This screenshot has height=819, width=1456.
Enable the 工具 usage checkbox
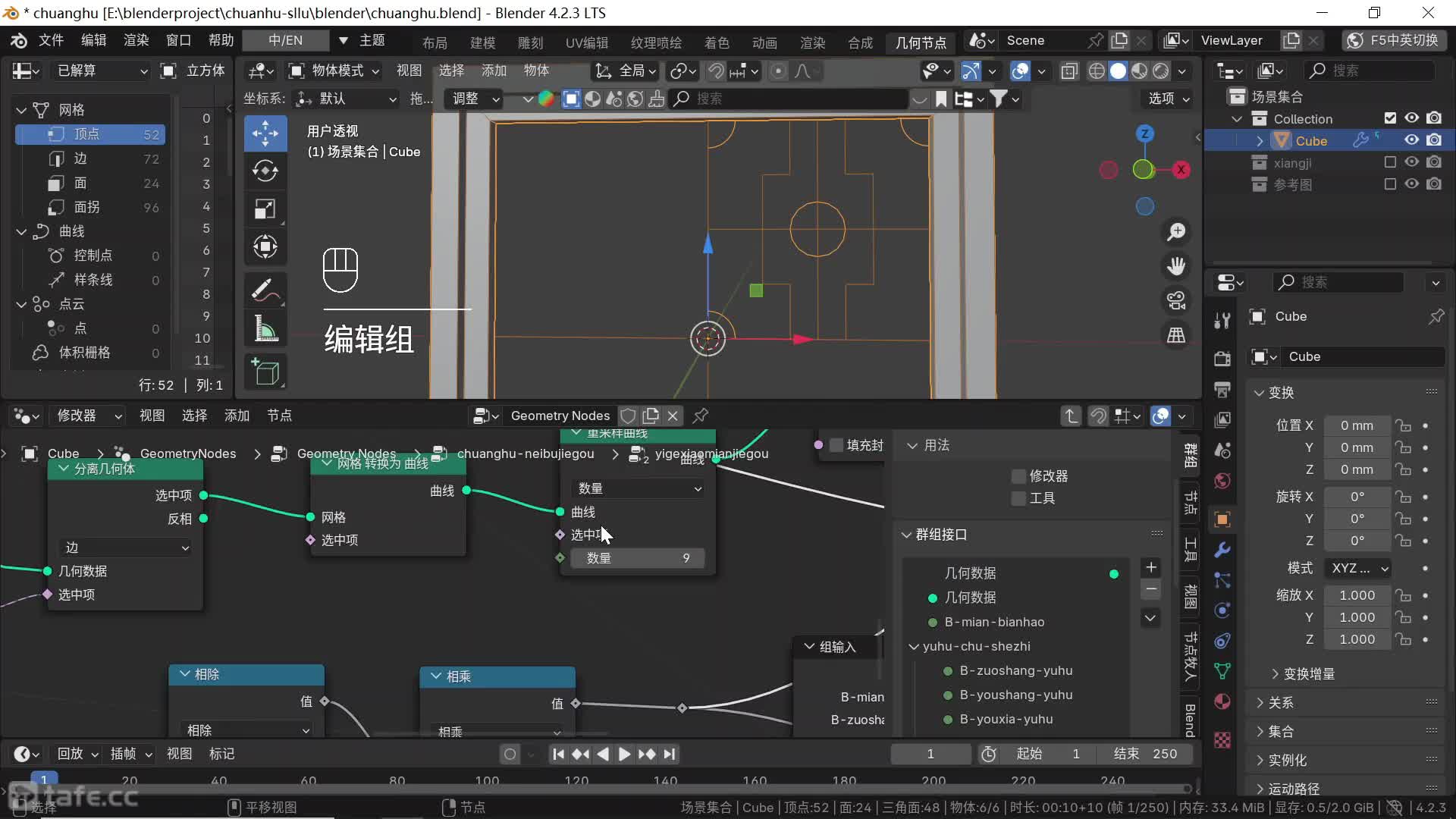coord(1018,498)
